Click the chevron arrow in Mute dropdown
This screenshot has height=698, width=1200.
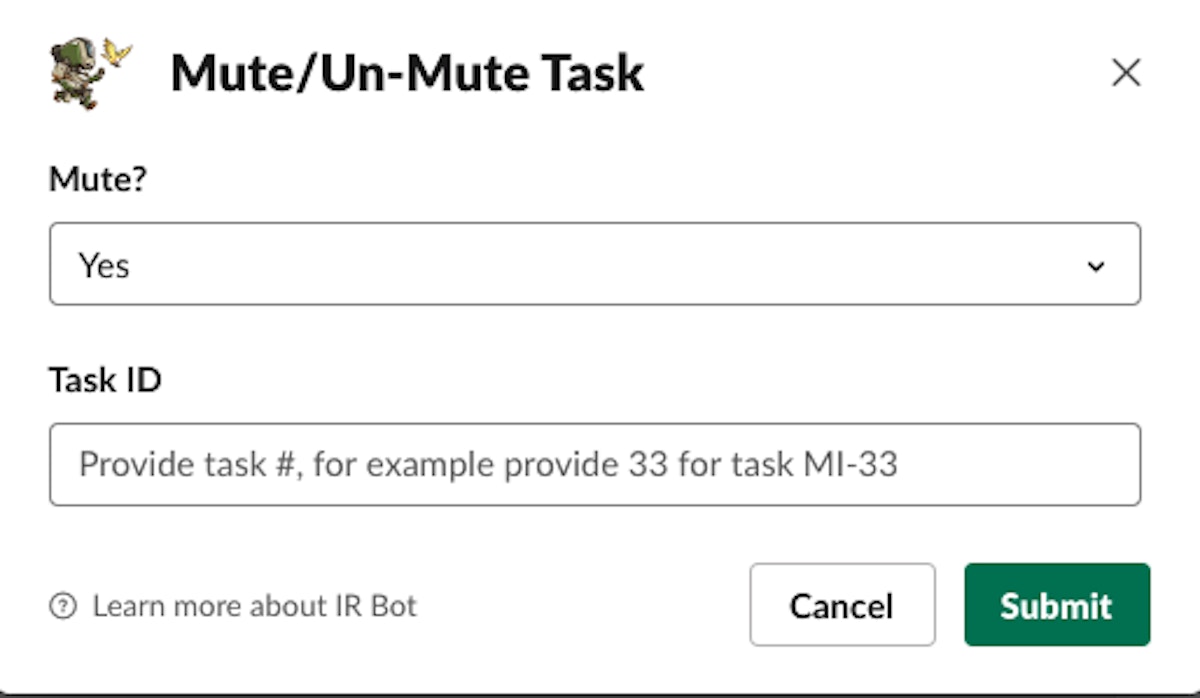click(1096, 266)
